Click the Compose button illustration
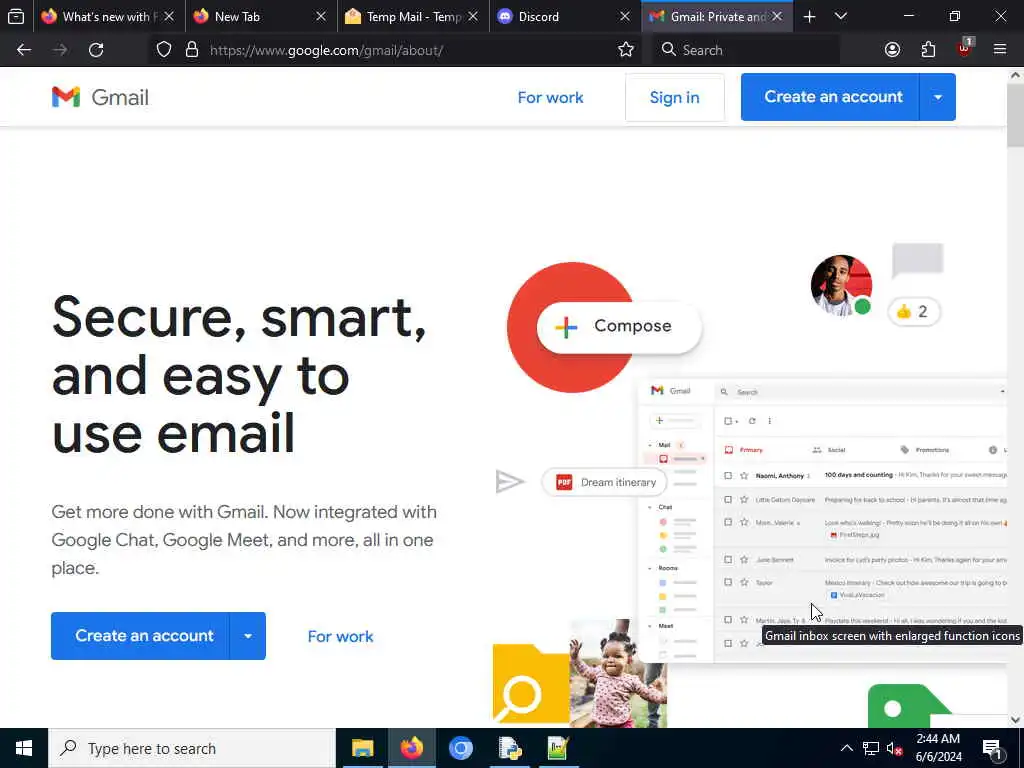The width and height of the screenshot is (1024, 768). click(619, 326)
